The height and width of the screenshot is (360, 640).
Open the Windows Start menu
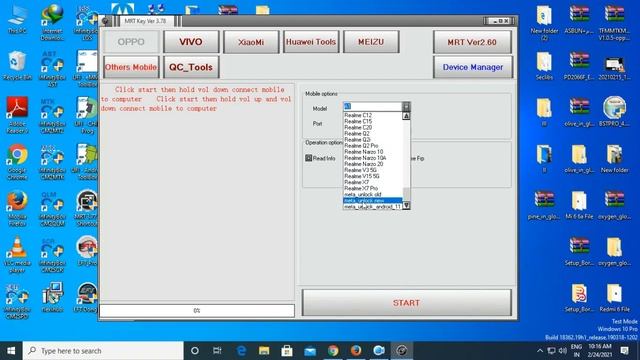(x=11, y=351)
